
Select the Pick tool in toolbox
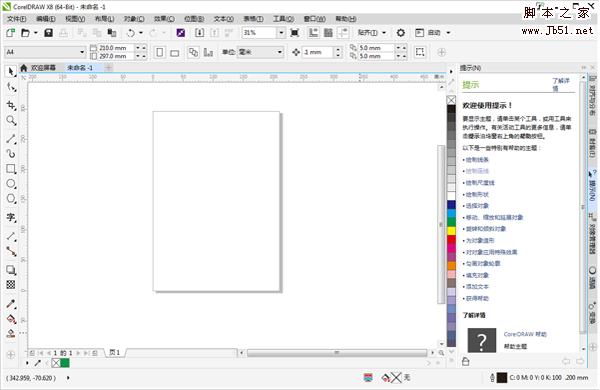point(11,72)
